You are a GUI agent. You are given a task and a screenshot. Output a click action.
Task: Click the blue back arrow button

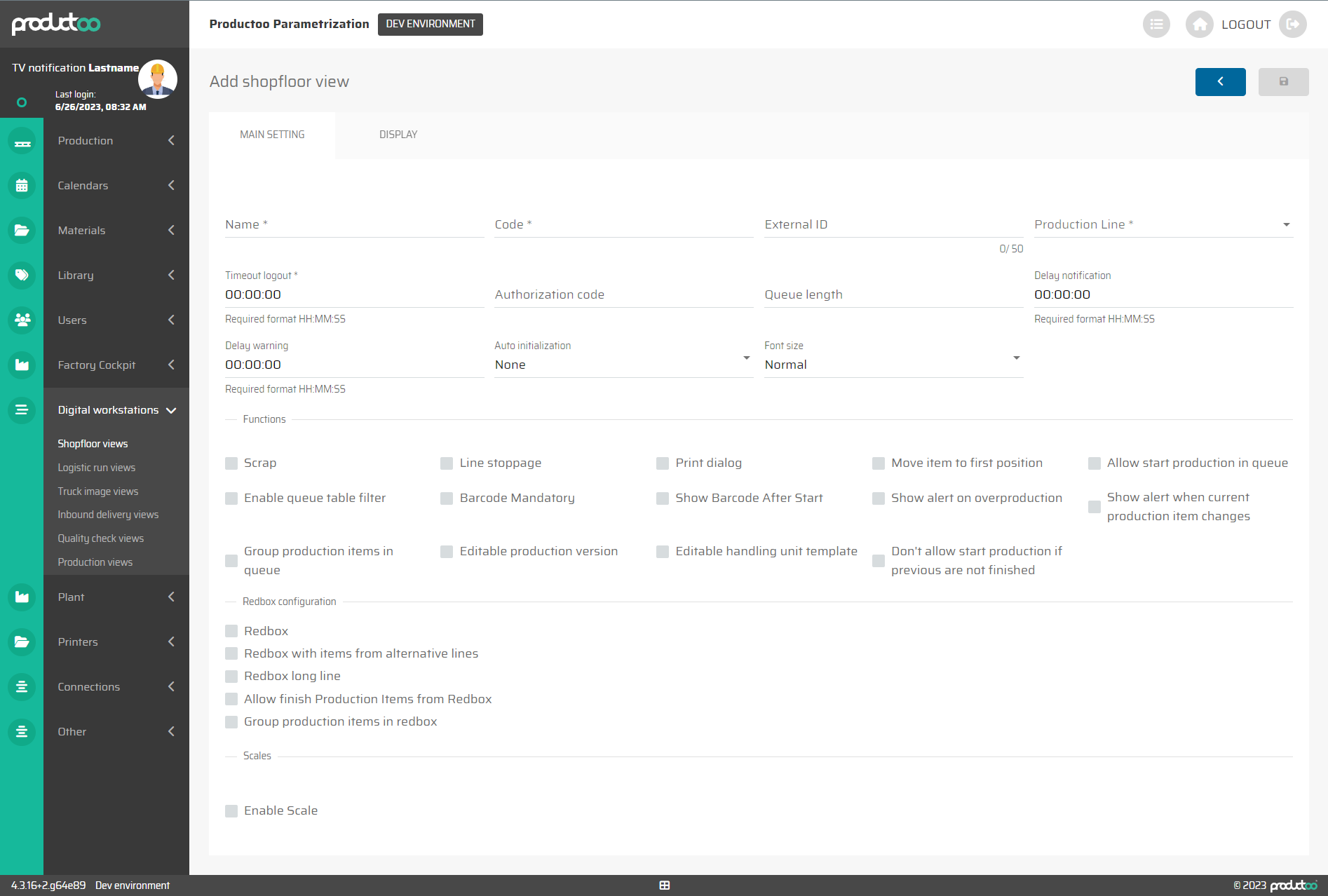[x=1220, y=82]
